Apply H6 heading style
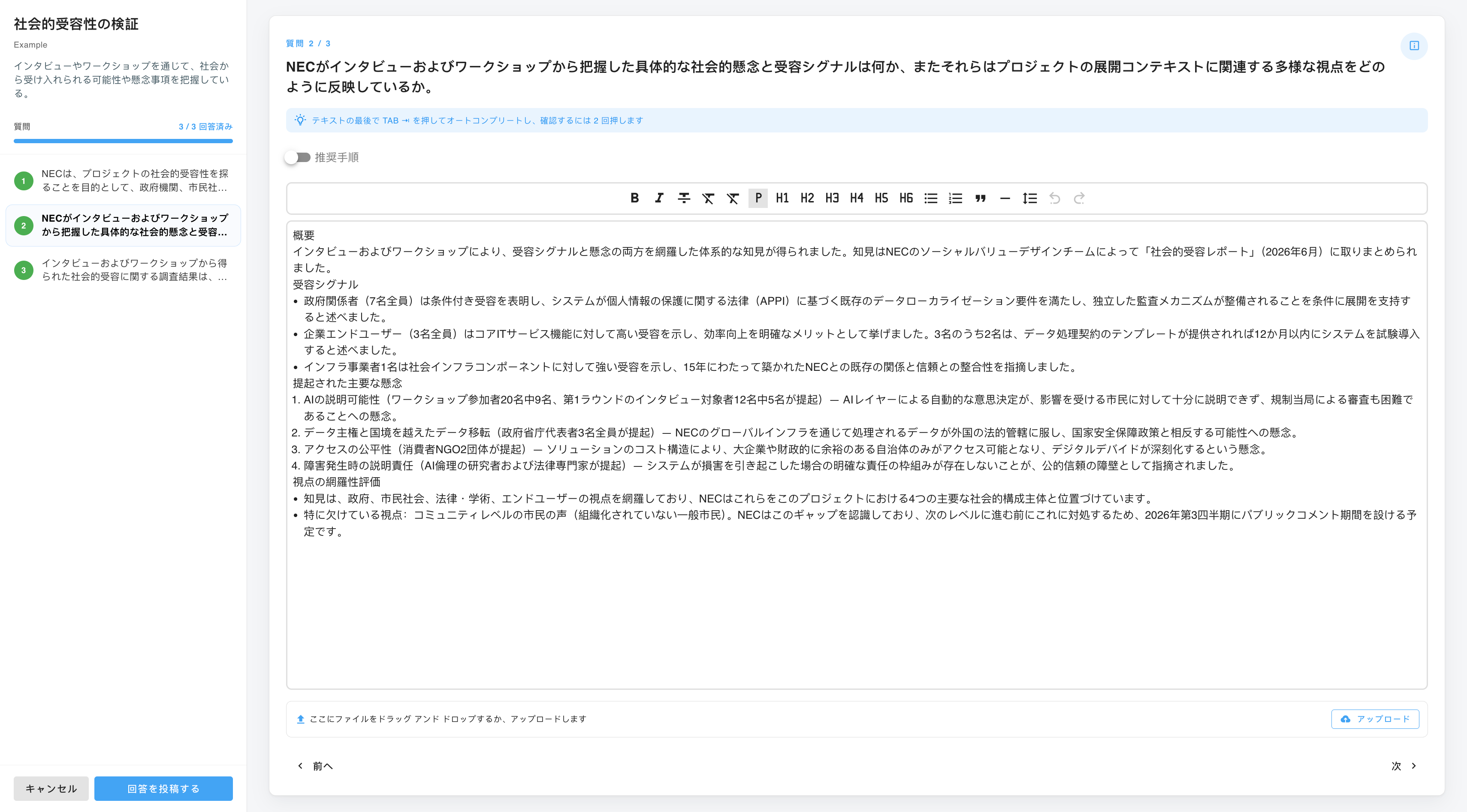 [x=906, y=198]
